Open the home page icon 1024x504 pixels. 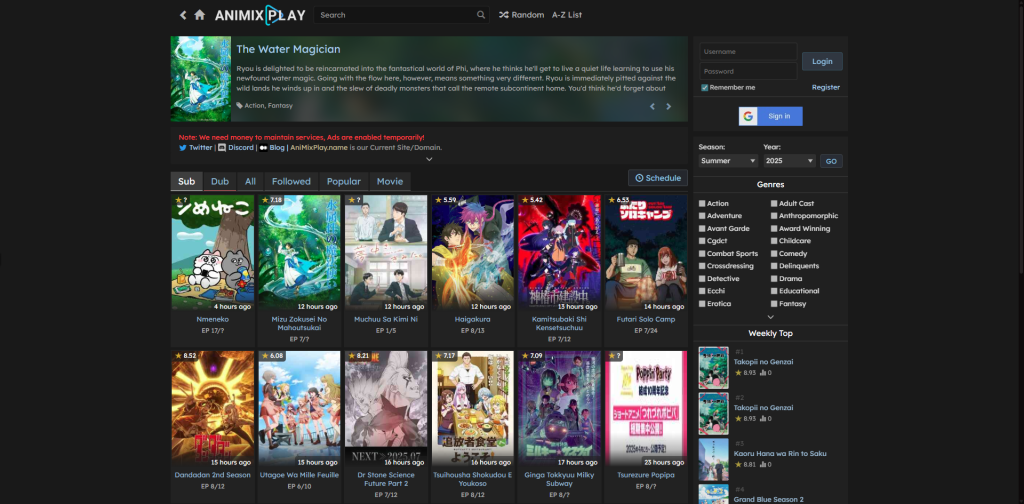200,15
